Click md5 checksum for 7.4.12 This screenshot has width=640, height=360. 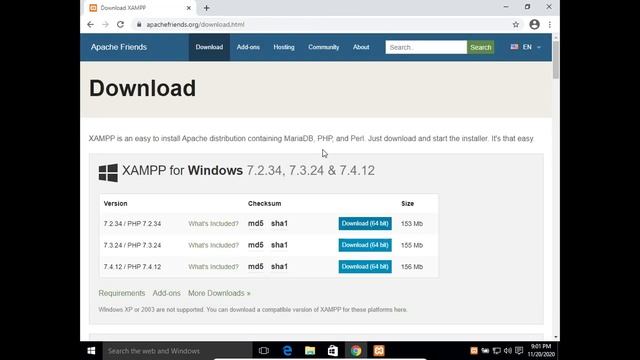[256, 267]
